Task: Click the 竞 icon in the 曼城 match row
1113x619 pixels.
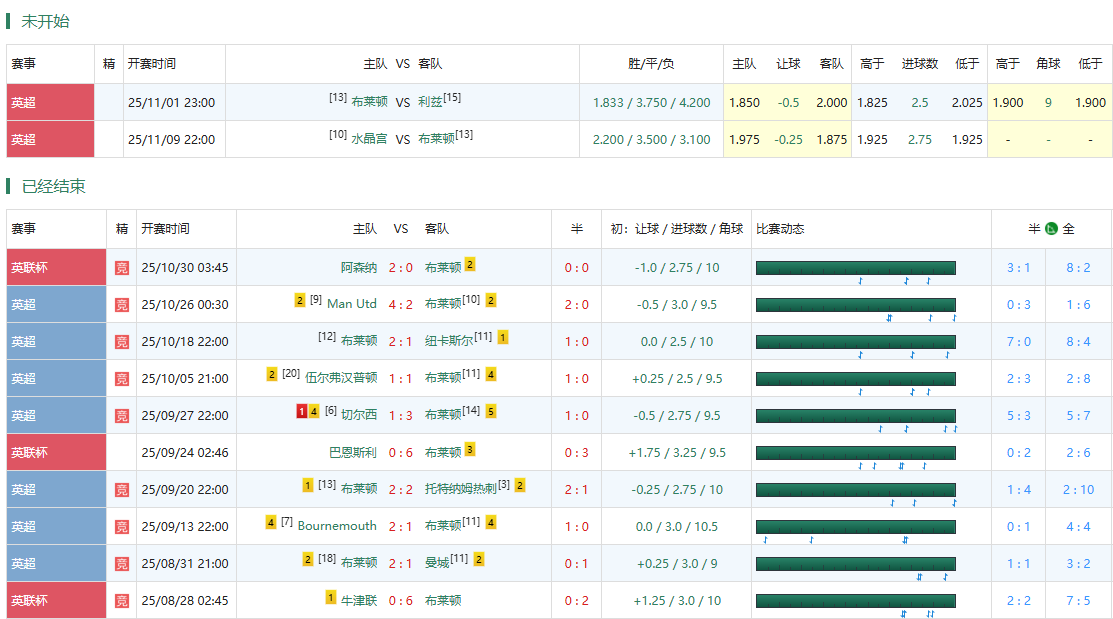Action: [x=122, y=563]
